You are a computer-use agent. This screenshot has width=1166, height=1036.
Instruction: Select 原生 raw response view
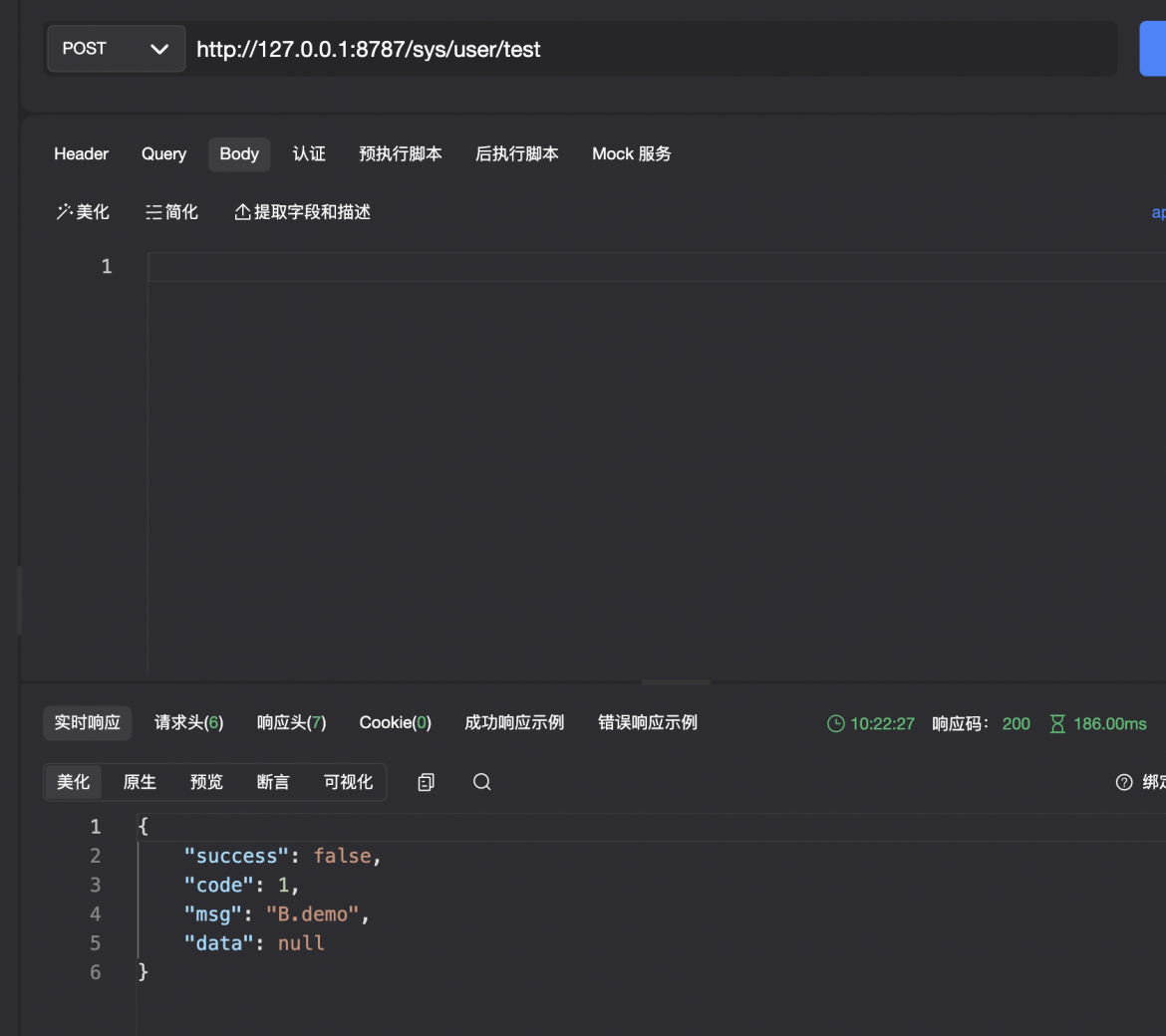[x=140, y=783]
